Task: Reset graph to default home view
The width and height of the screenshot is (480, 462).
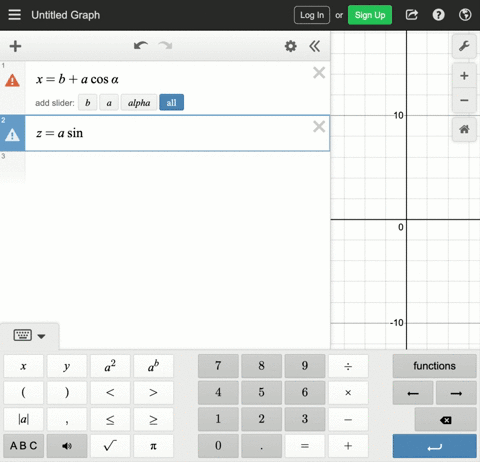Action: pos(464,129)
